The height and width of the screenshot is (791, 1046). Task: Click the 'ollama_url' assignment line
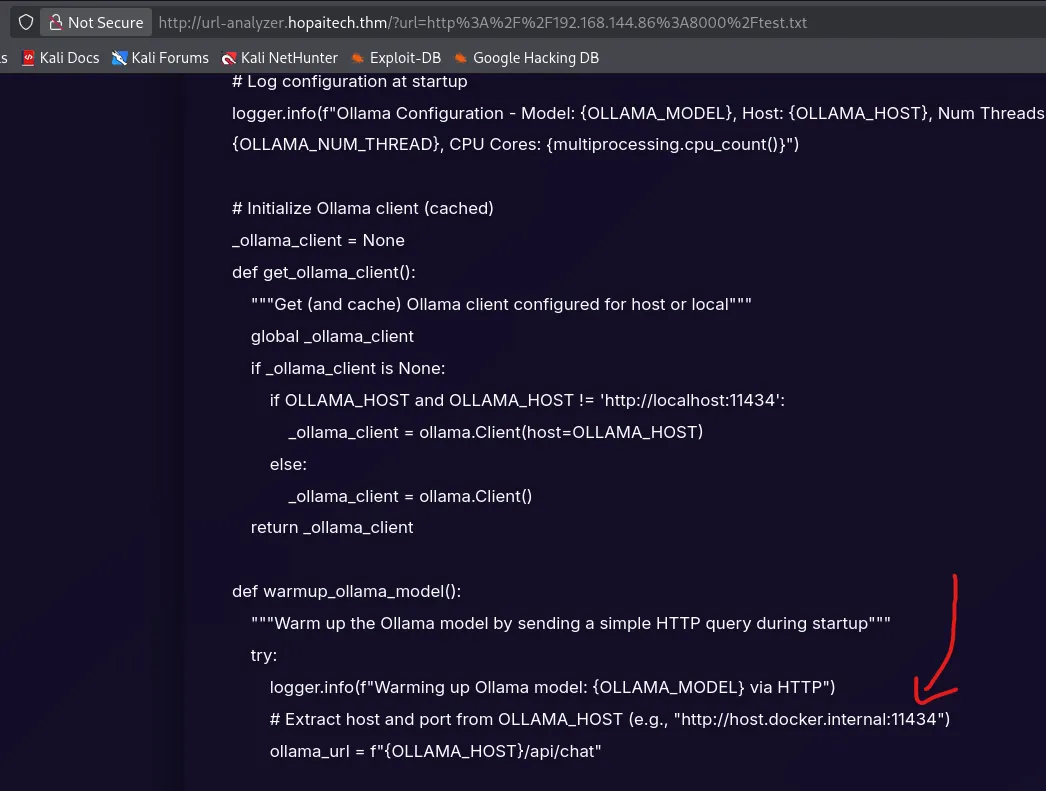(435, 751)
